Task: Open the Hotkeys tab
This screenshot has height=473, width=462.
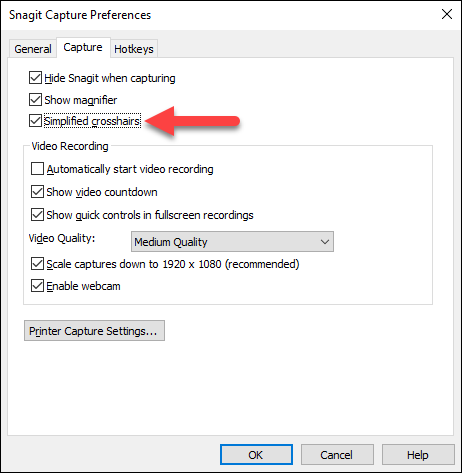Action: point(134,49)
